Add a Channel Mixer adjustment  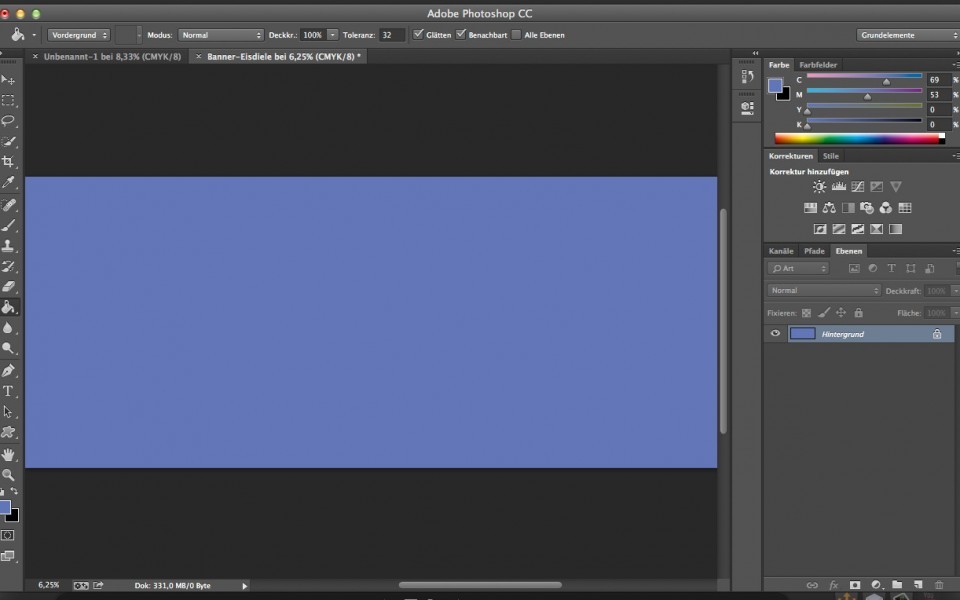pyautogui.click(x=886, y=208)
